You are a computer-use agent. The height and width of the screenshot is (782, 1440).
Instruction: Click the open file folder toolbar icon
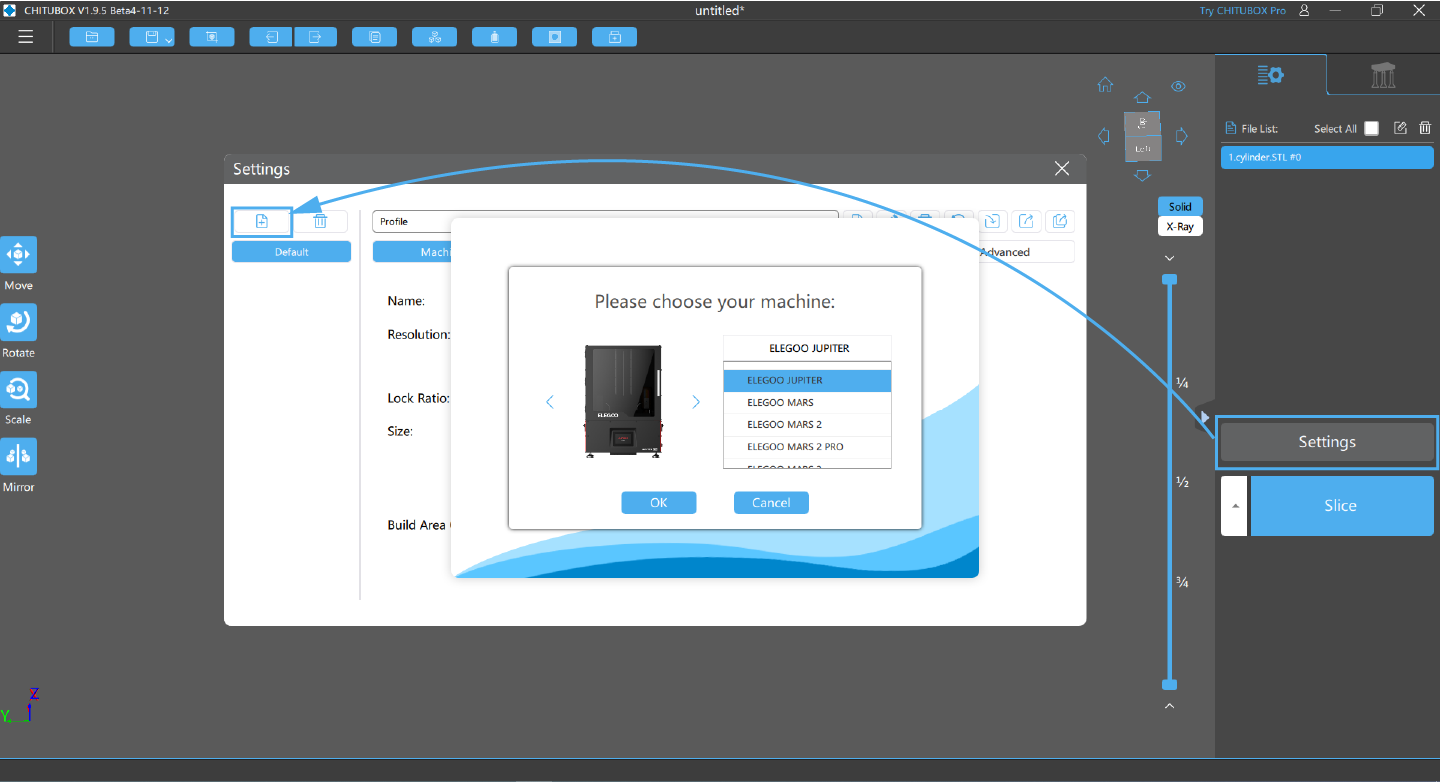pyautogui.click(x=92, y=37)
